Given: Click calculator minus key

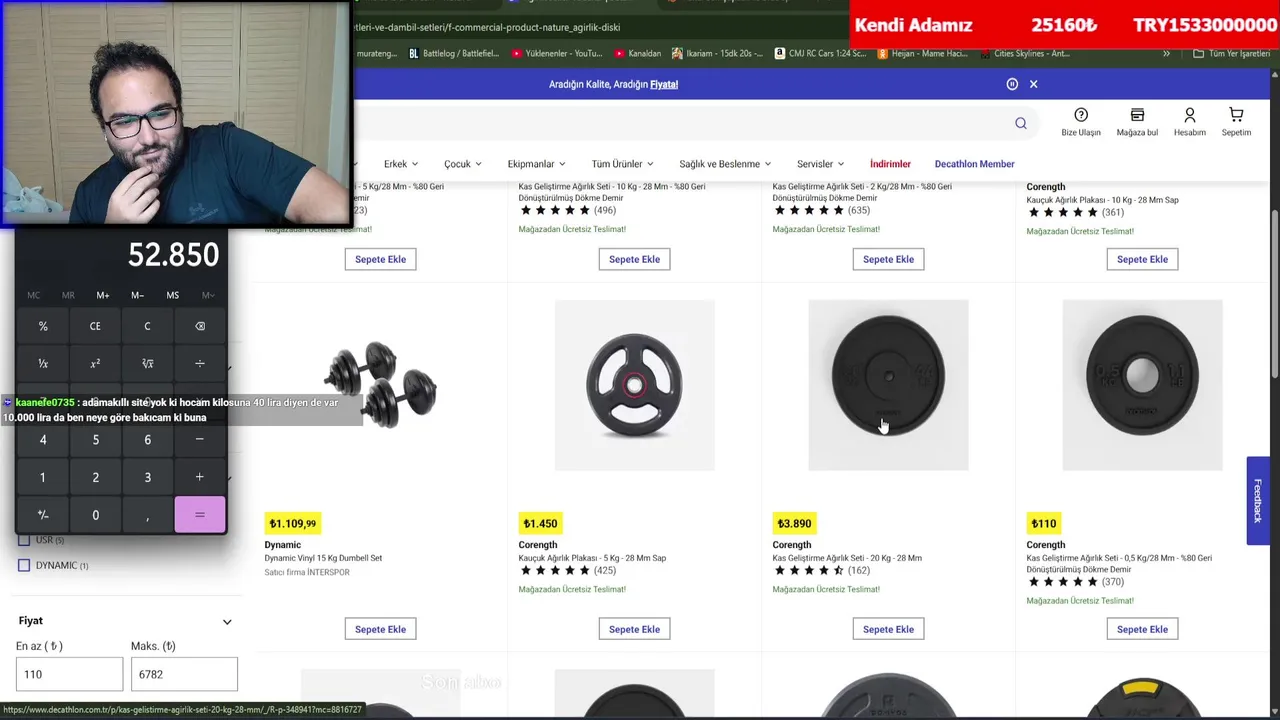Looking at the screenshot, I should tap(200, 440).
